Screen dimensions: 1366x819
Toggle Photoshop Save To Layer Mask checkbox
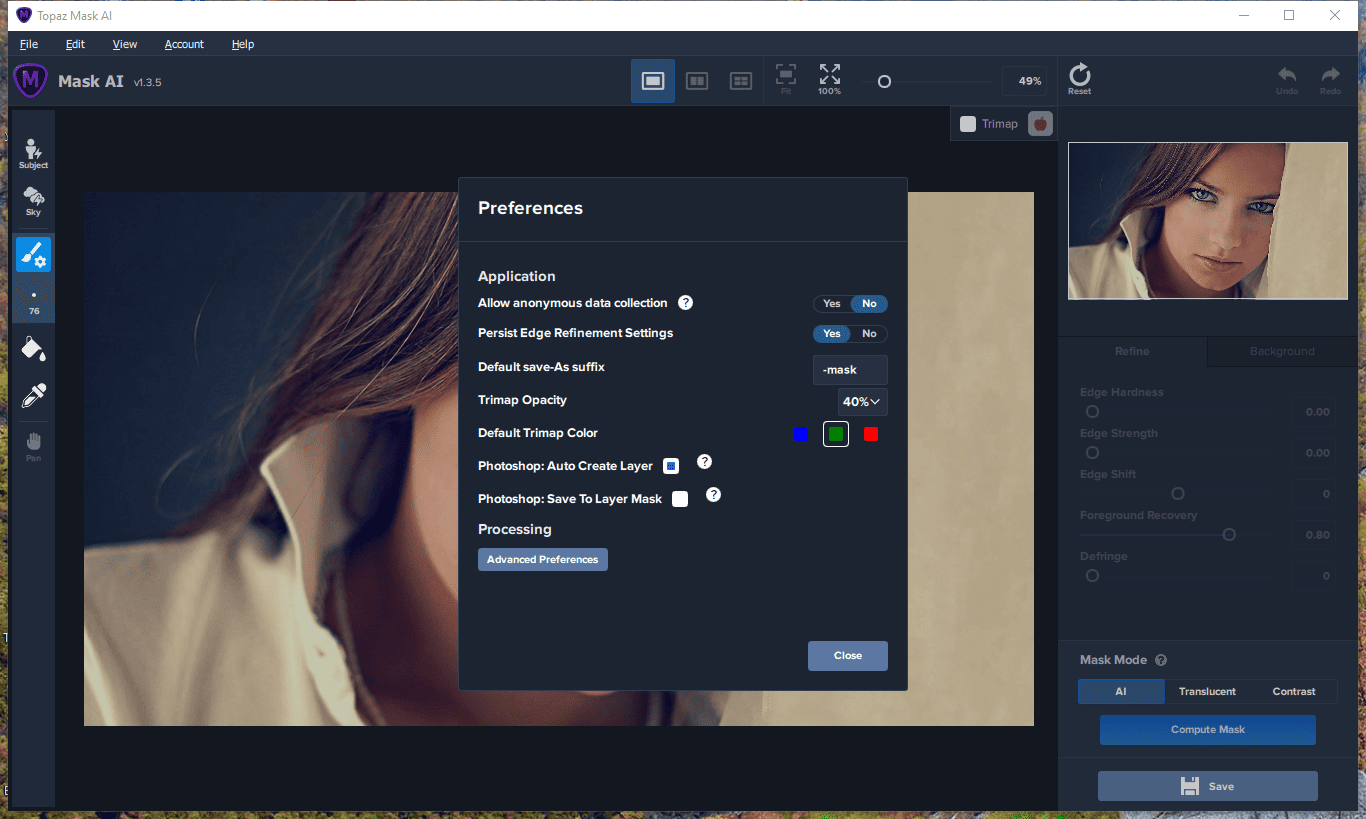click(680, 499)
